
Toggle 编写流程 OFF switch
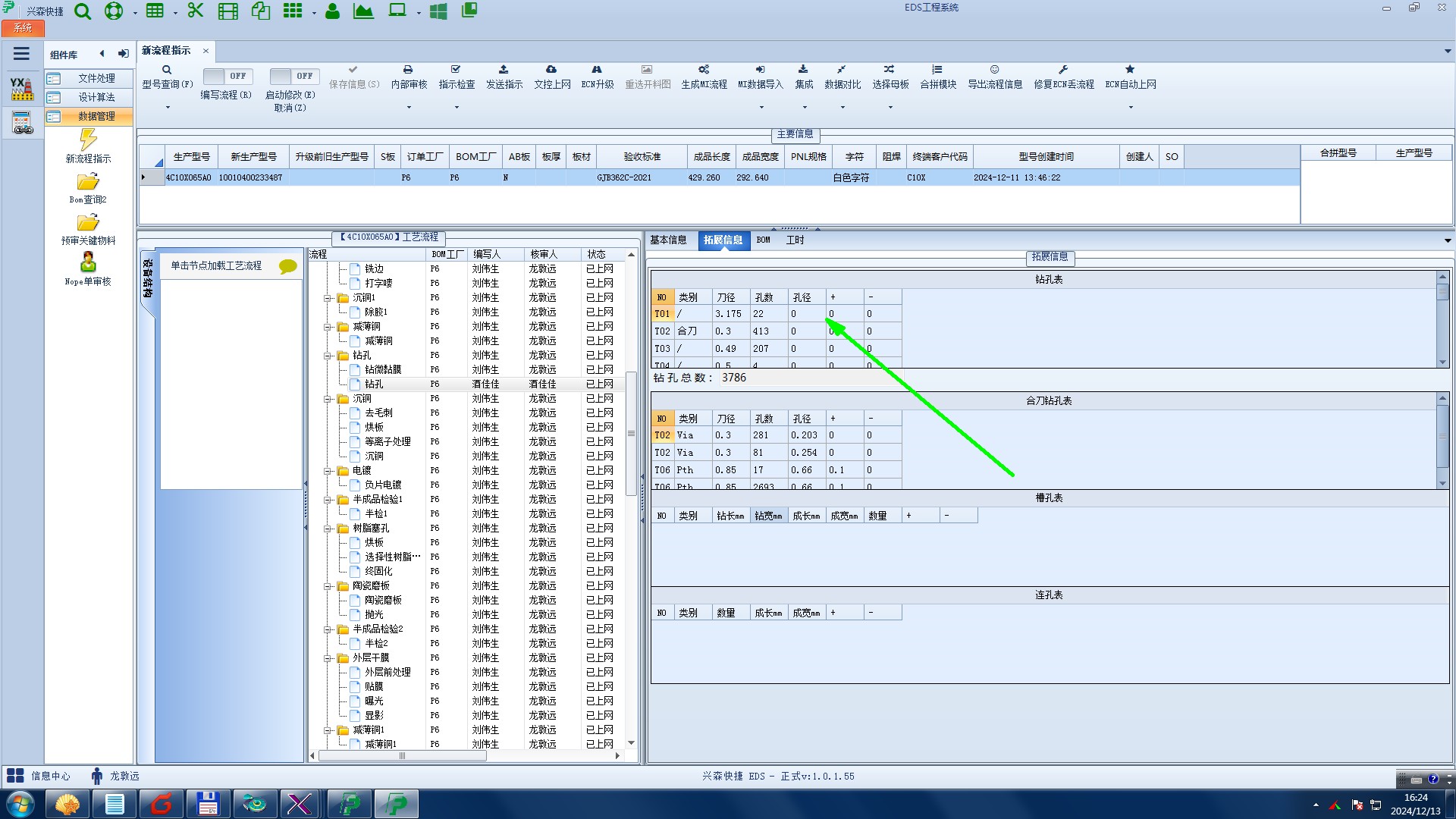(226, 76)
